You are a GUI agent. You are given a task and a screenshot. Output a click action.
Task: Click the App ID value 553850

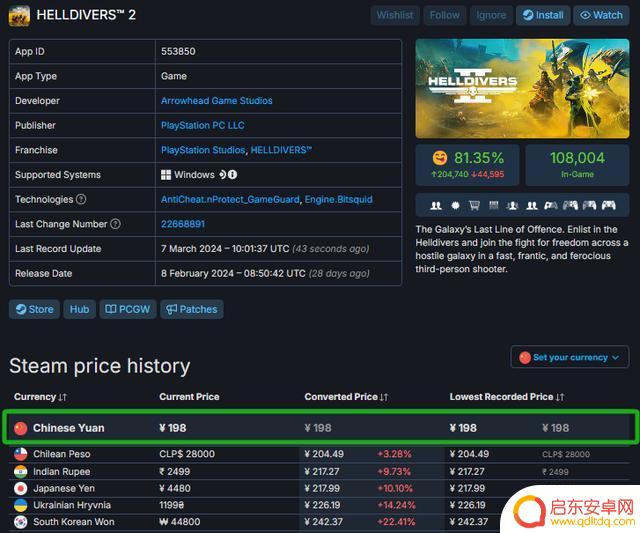pos(178,51)
